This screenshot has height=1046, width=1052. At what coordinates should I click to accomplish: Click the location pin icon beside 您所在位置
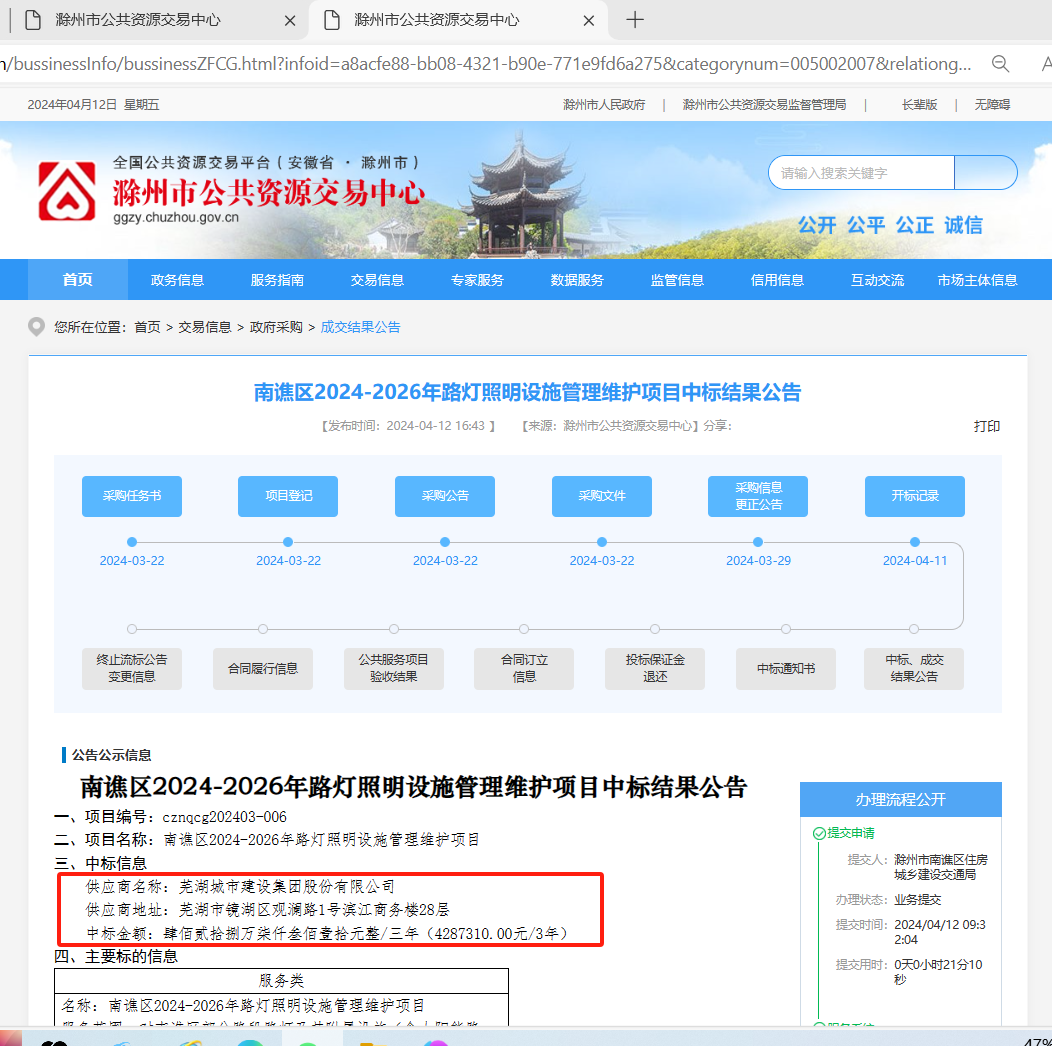click(x=37, y=327)
